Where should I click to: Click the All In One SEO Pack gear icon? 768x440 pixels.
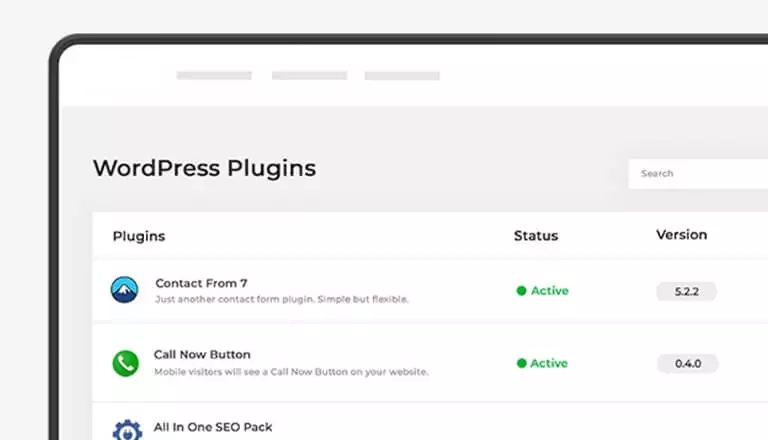(127, 430)
